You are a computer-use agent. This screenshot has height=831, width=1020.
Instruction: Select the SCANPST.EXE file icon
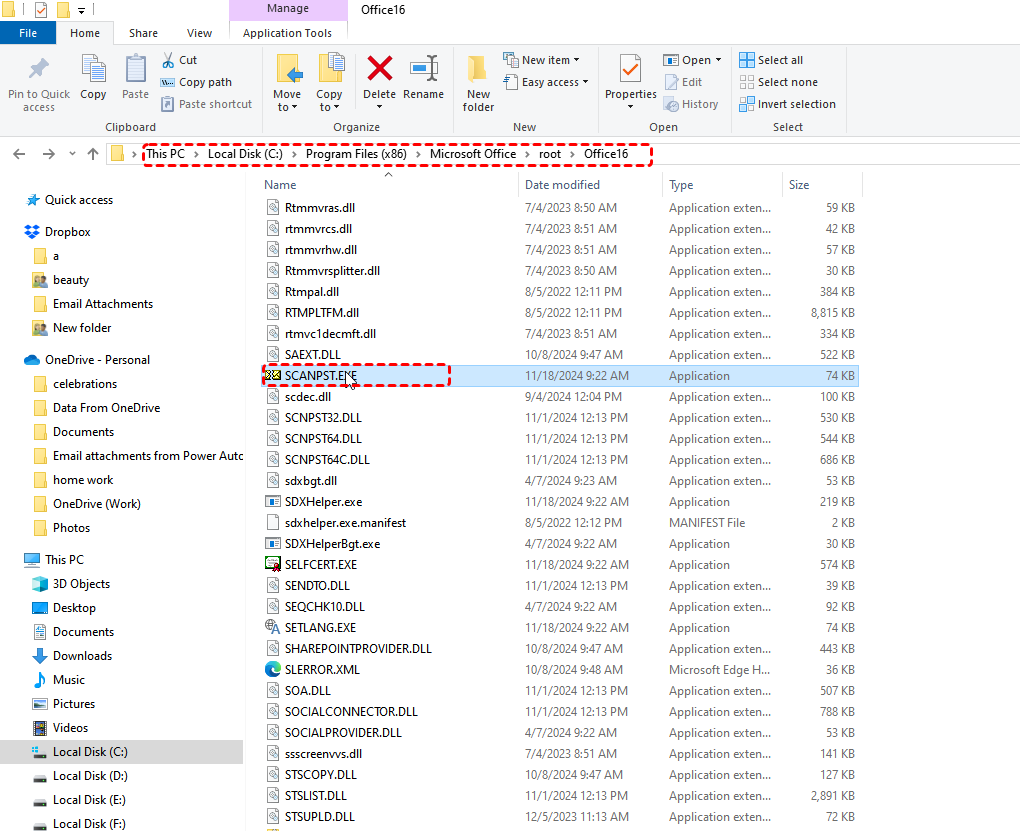point(273,375)
